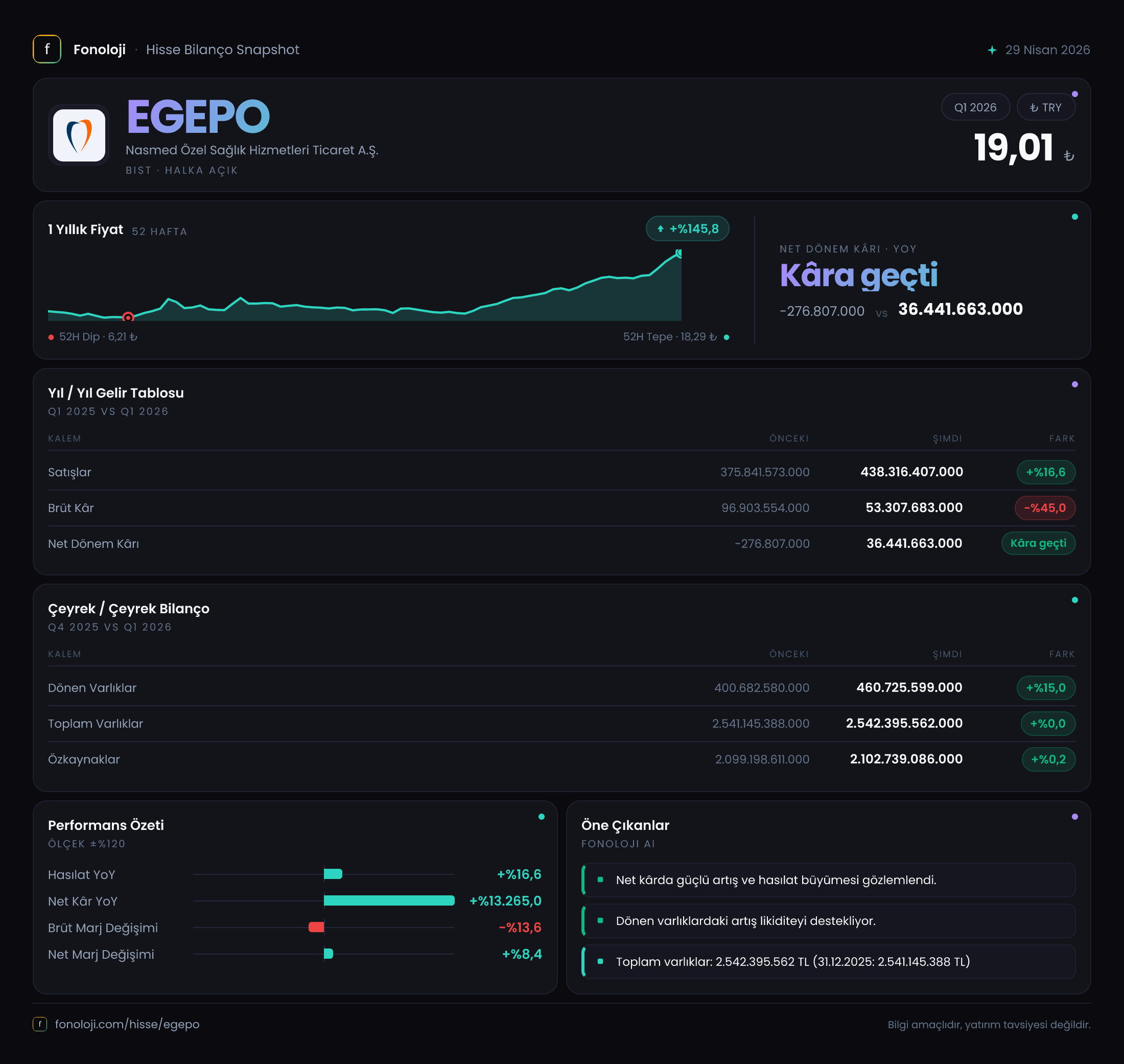Click the sparkle icon beside 29 Nisan 2026
Screen dimensions: 1124x1064
992,50
